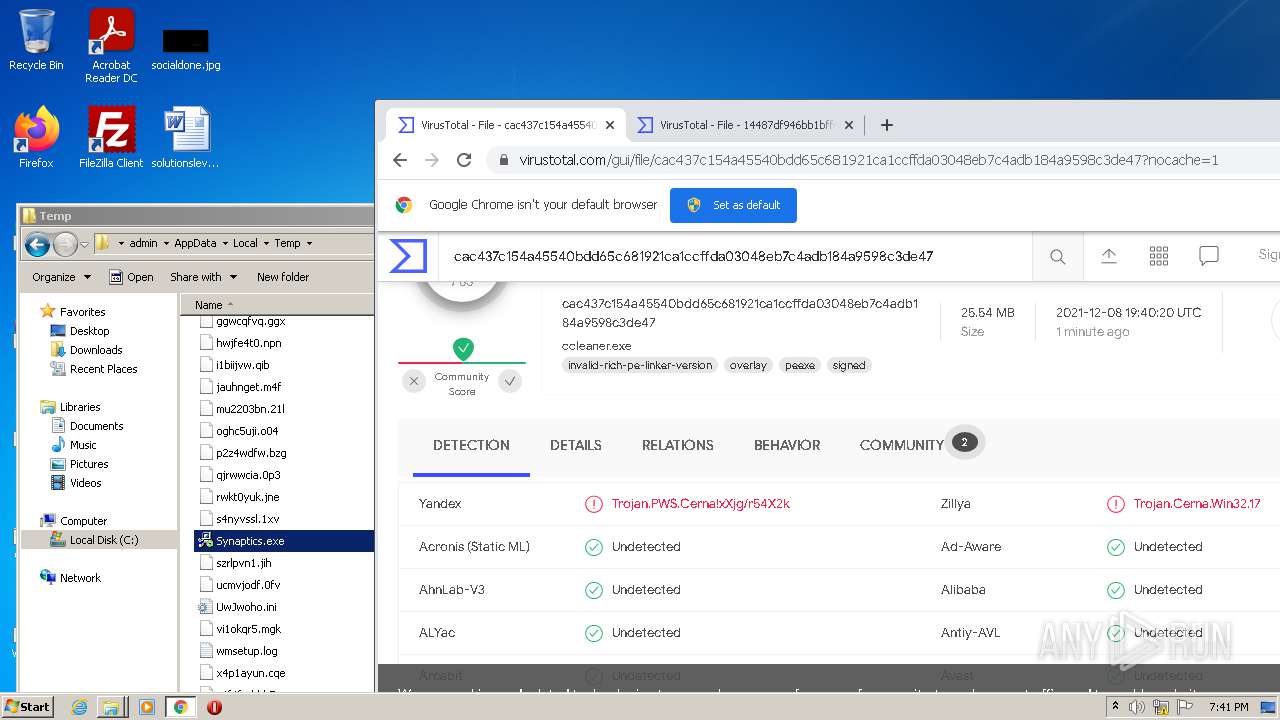Open the COMMUNITY tab
Screen dimensions: 1280x720
click(902, 446)
